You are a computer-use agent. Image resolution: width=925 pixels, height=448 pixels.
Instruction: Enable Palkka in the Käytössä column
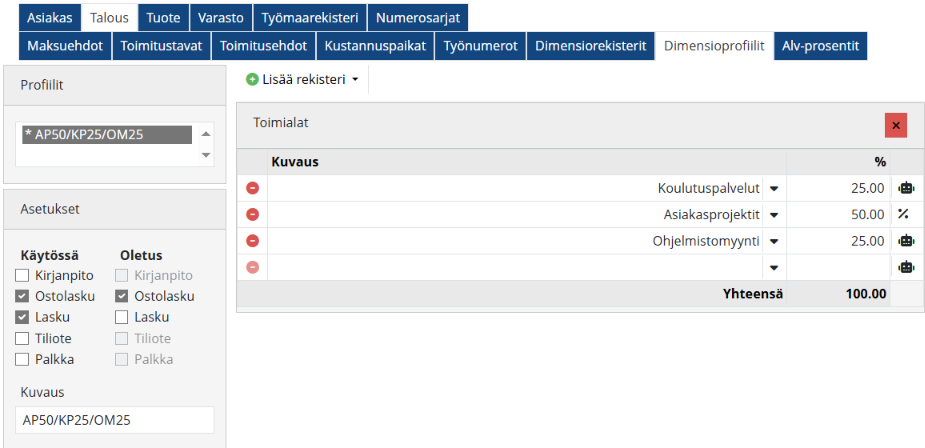pyautogui.click(x=23, y=359)
